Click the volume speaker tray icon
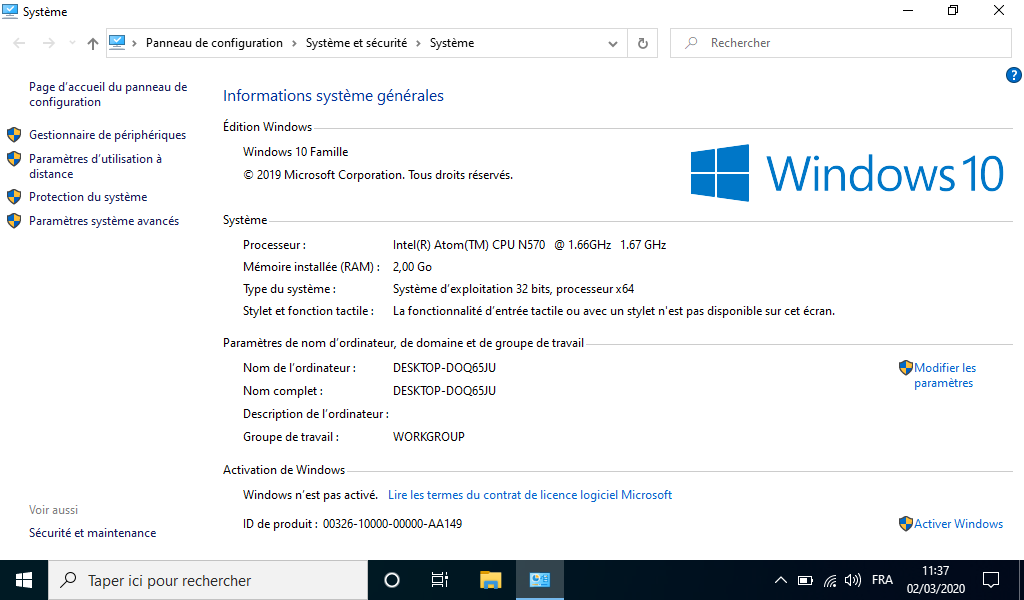Image resolution: width=1024 pixels, height=600 pixels. [852, 580]
